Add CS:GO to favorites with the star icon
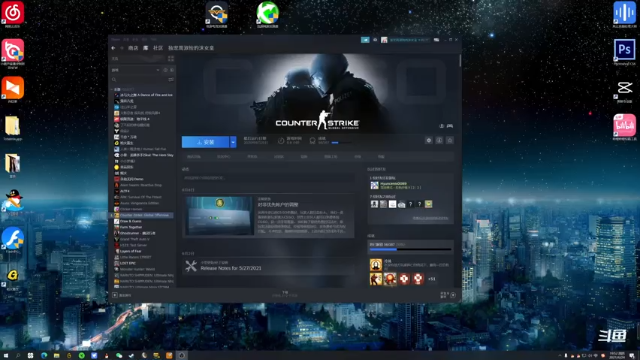This screenshot has width=640, height=360. pyautogui.click(x=450, y=140)
